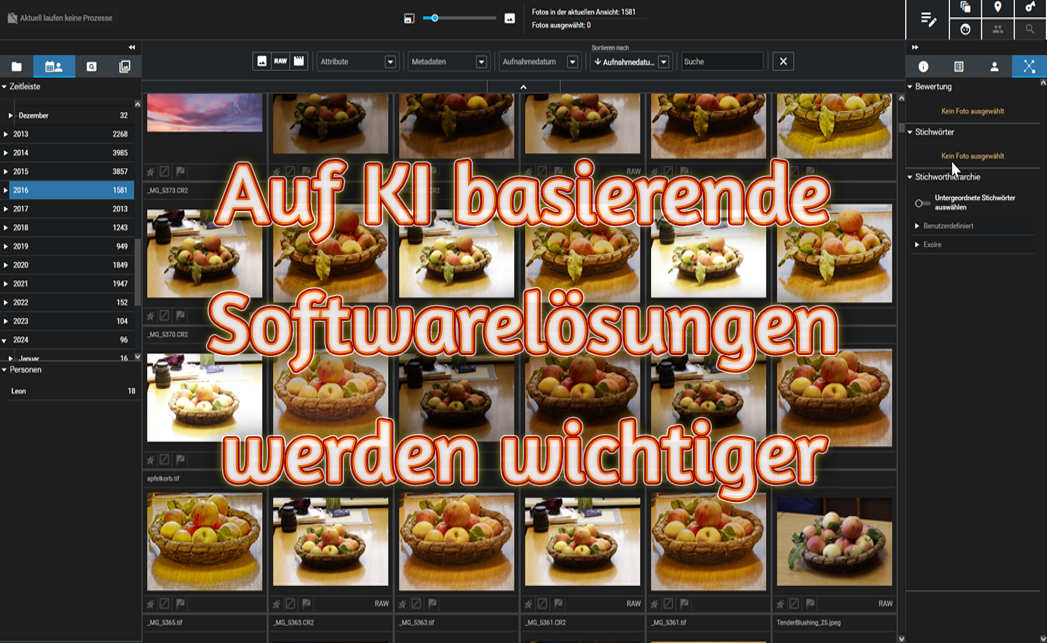This screenshot has height=643, width=1047.
Task: Toggle the checkmark box under the first thumbnail
Action: [x=165, y=171]
